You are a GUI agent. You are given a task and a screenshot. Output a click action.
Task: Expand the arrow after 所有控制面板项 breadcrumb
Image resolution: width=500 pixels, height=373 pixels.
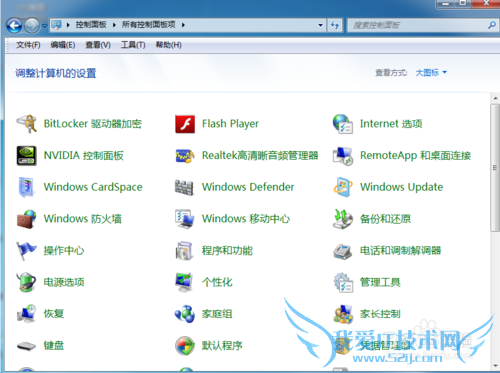[183, 25]
